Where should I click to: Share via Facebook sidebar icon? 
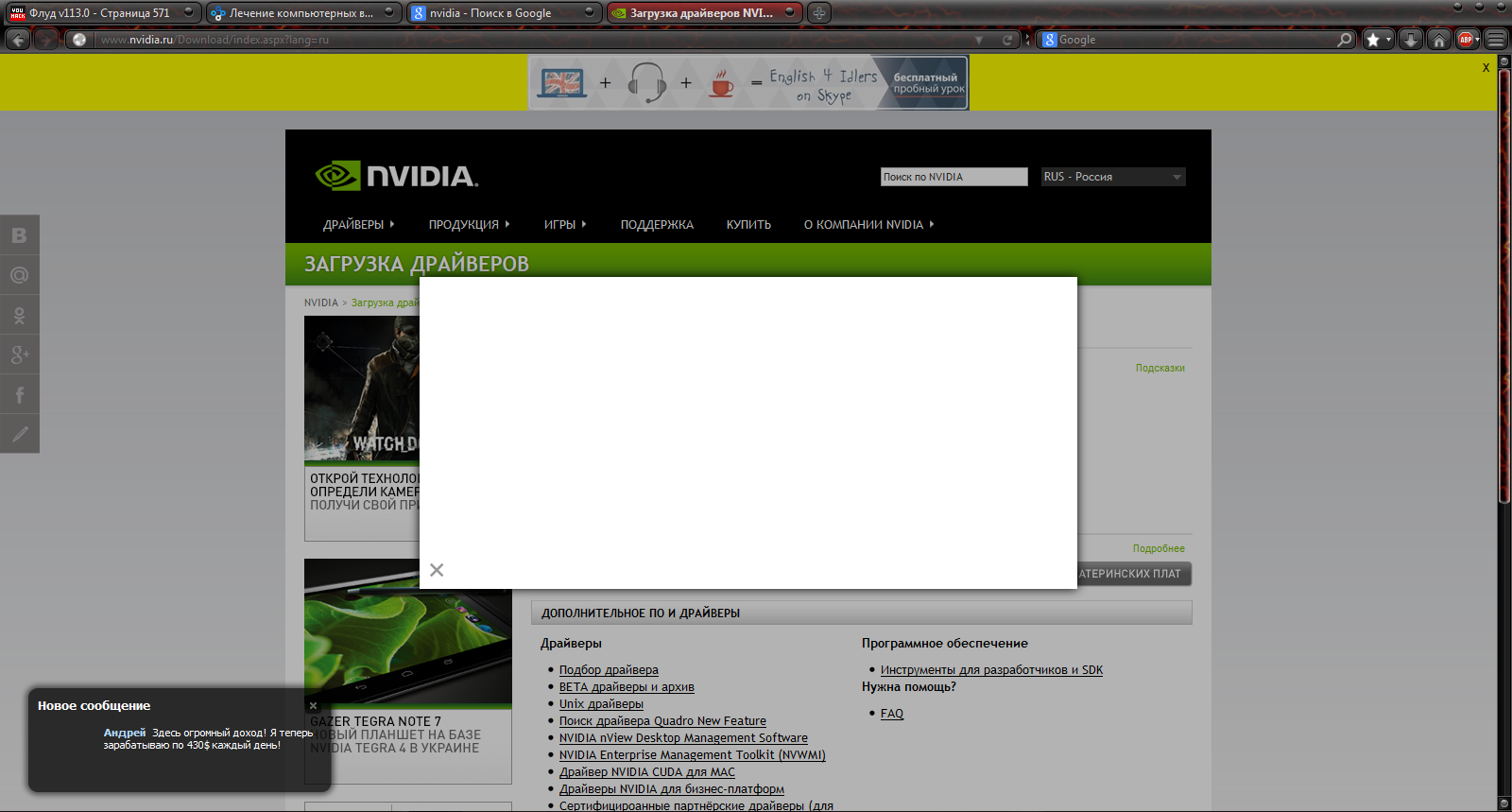(20, 394)
